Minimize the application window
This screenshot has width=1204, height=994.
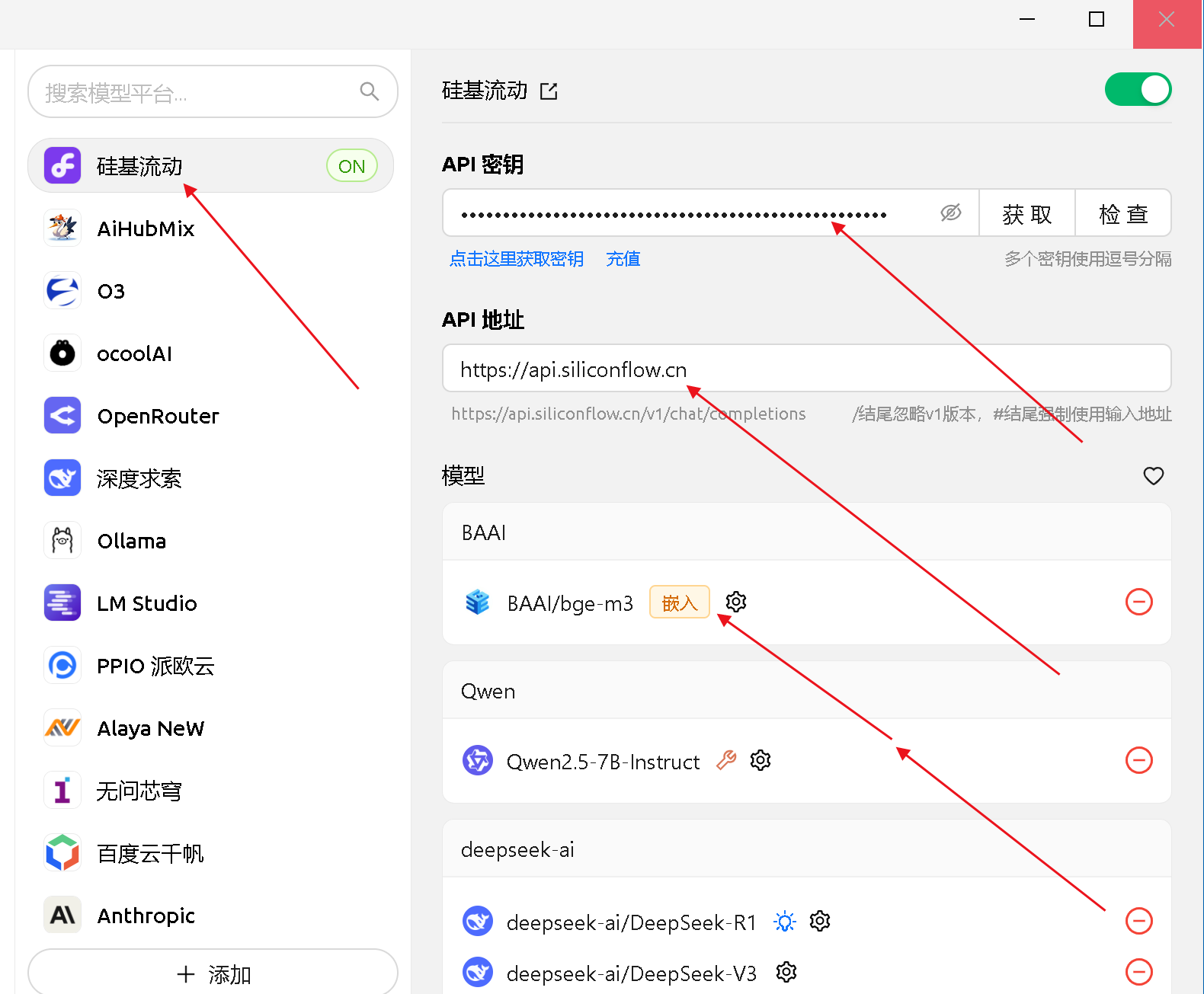(1027, 19)
